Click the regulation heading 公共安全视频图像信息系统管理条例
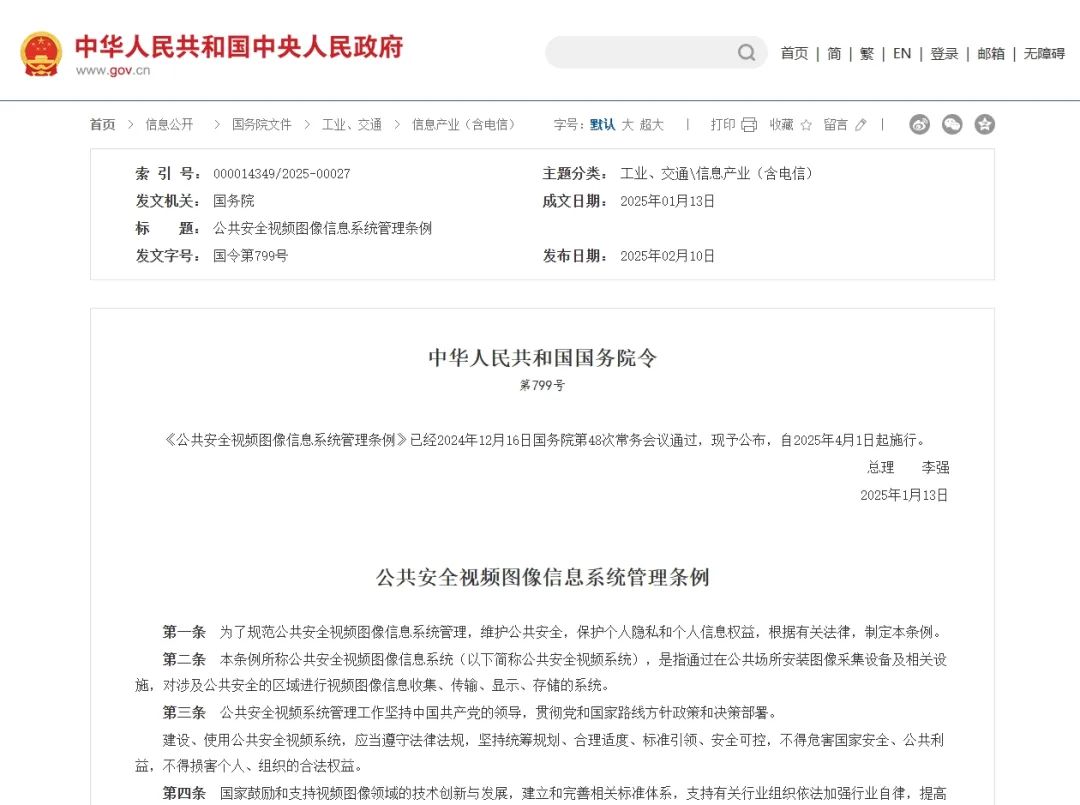The width and height of the screenshot is (1080, 805). (543, 577)
